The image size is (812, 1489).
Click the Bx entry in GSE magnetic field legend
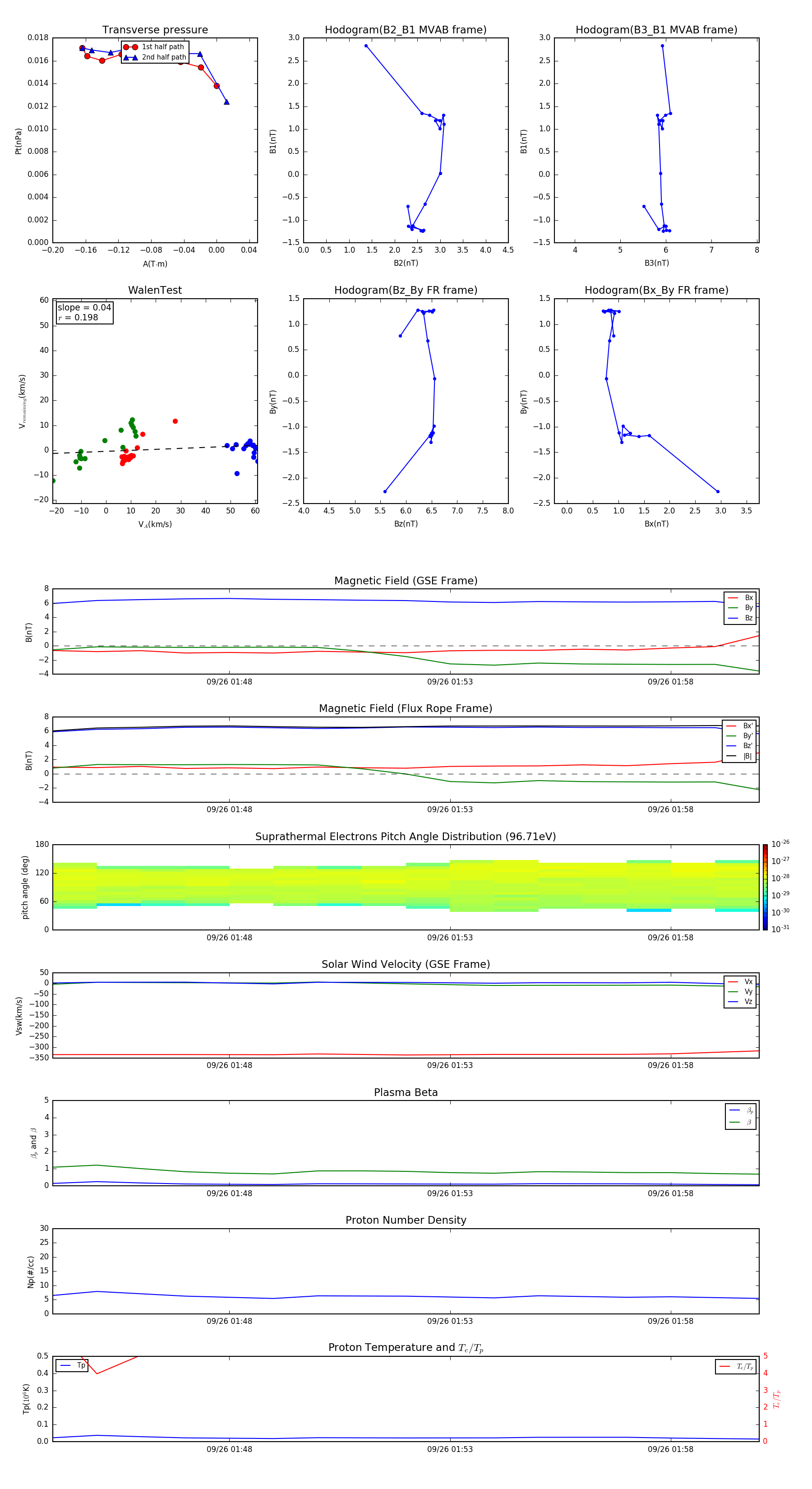[x=740, y=598]
